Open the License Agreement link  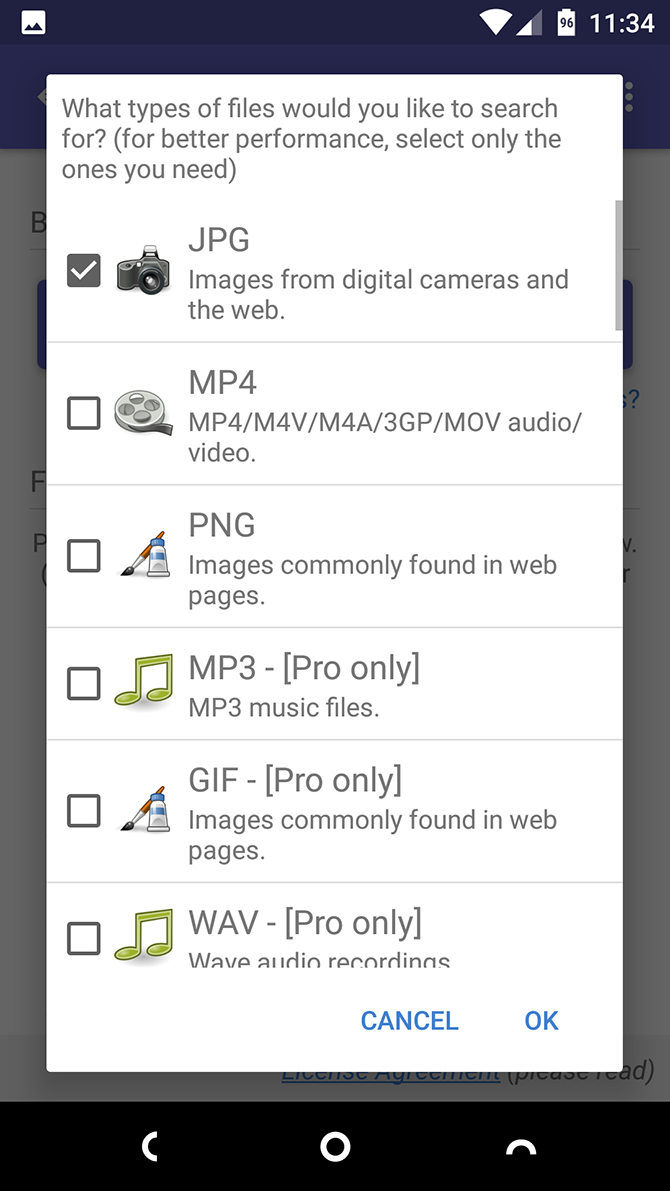390,1071
